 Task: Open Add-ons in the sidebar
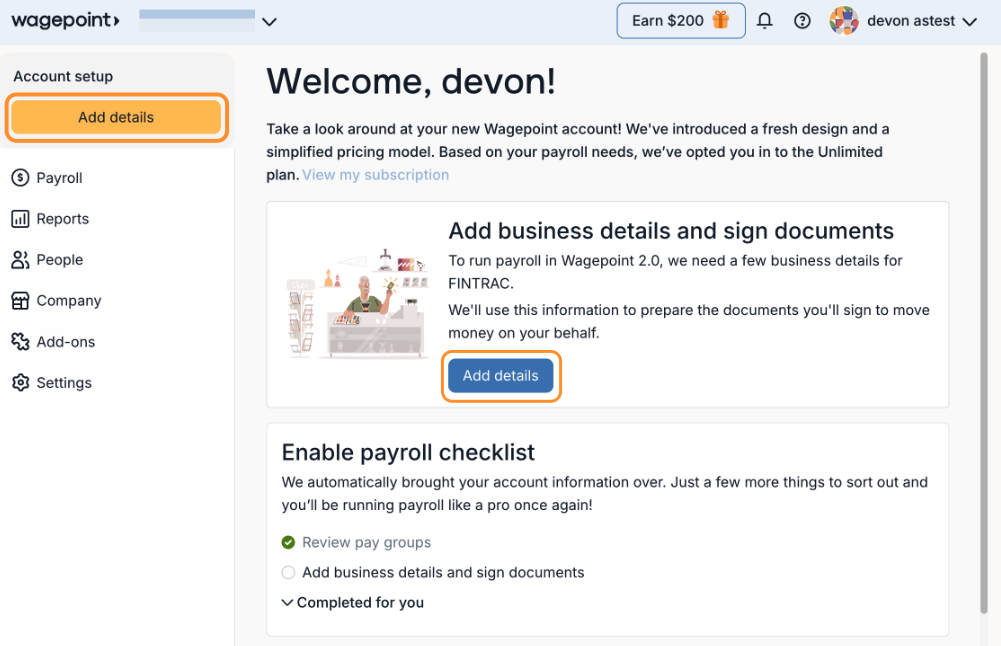pyautogui.click(x=53, y=342)
